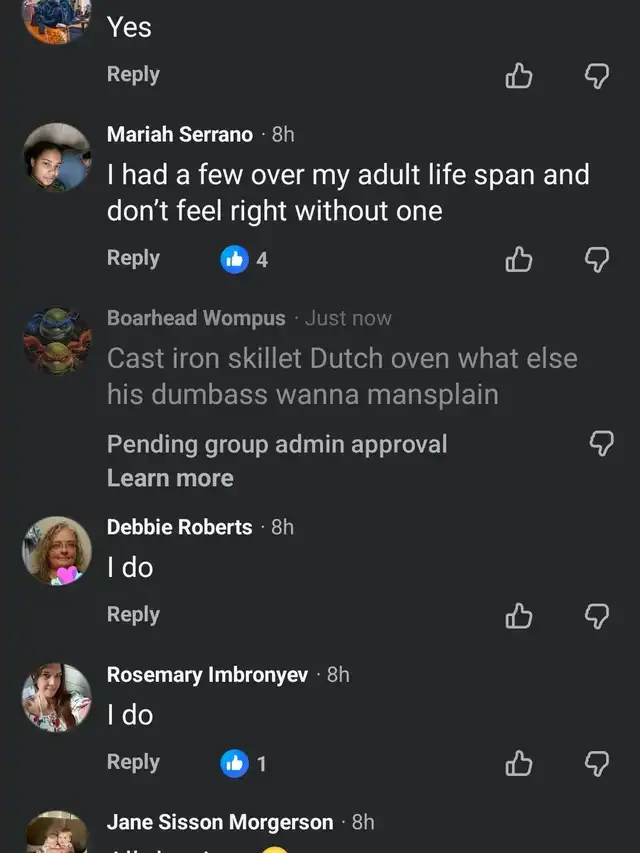Downvote the pending Boarhead Wompus comment
The width and height of the screenshot is (640, 853).
tap(600, 444)
